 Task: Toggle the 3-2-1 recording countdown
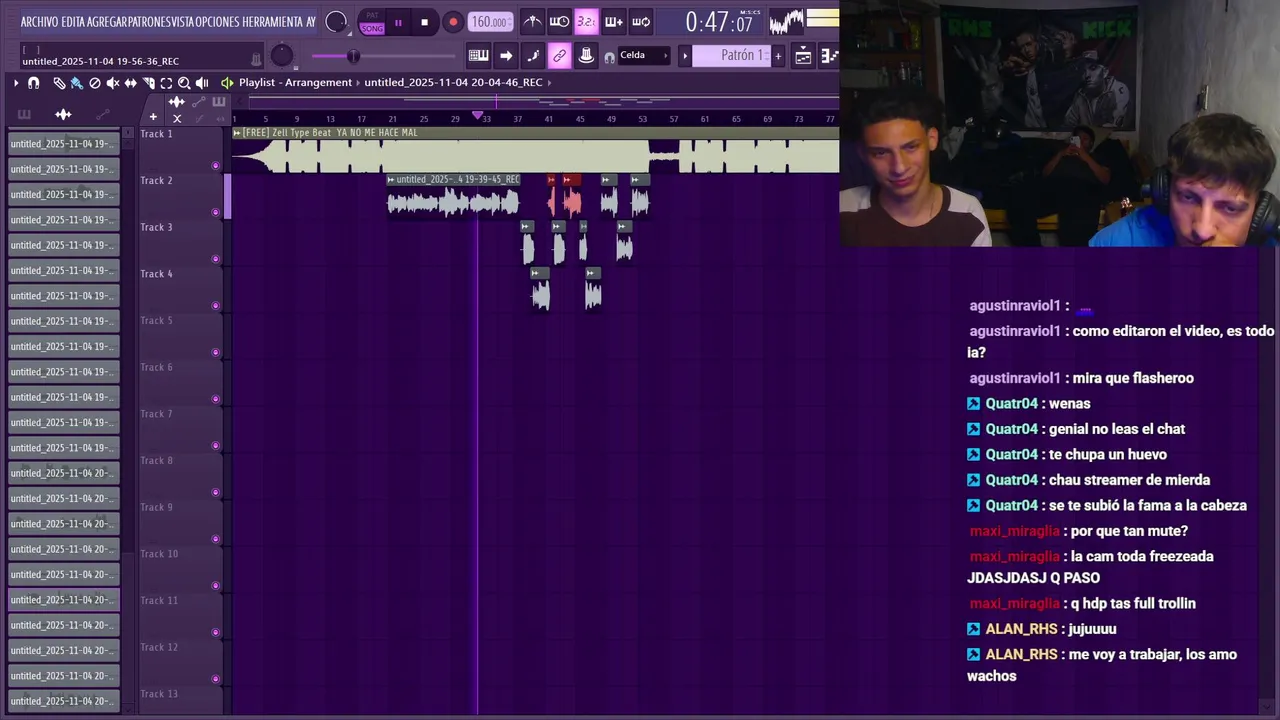(586, 21)
